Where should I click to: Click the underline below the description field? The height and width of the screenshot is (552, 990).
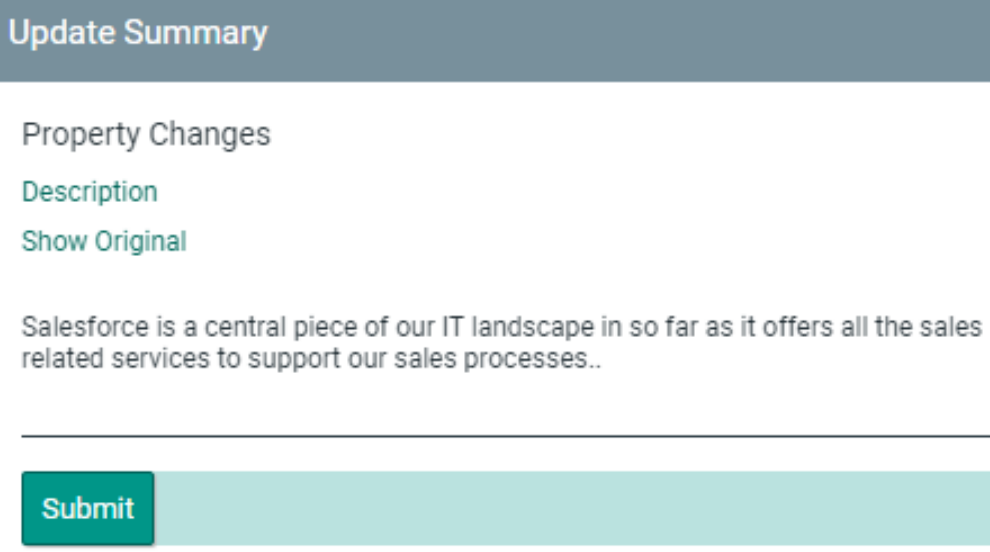pos(500,436)
